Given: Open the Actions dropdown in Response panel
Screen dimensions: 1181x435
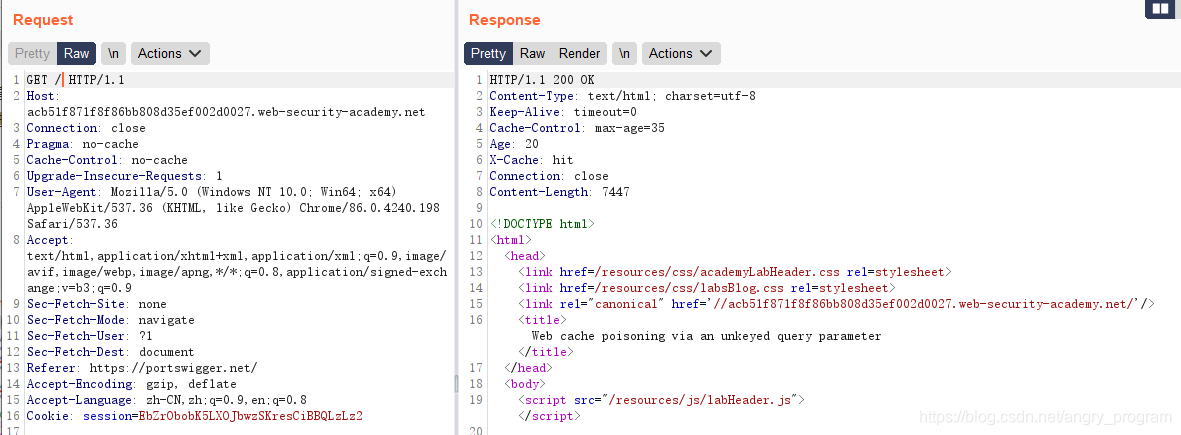Looking at the screenshot, I should [681, 53].
